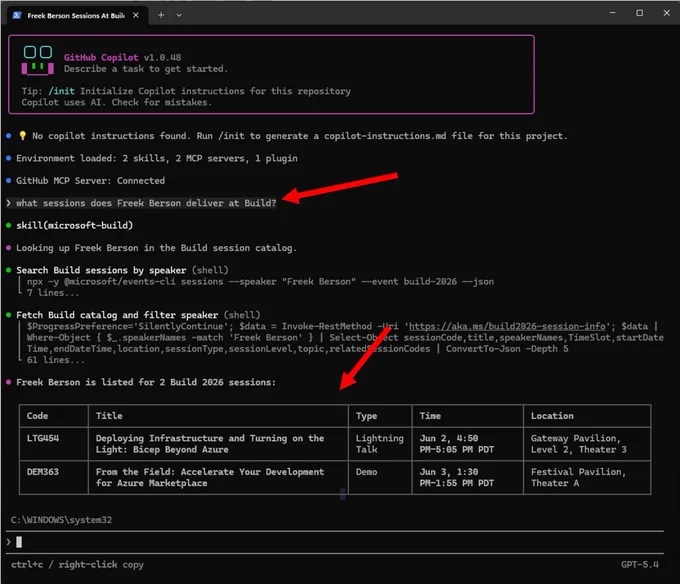Minimize the terminal window
The width and height of the screenshot is (680, 584).
612,13
